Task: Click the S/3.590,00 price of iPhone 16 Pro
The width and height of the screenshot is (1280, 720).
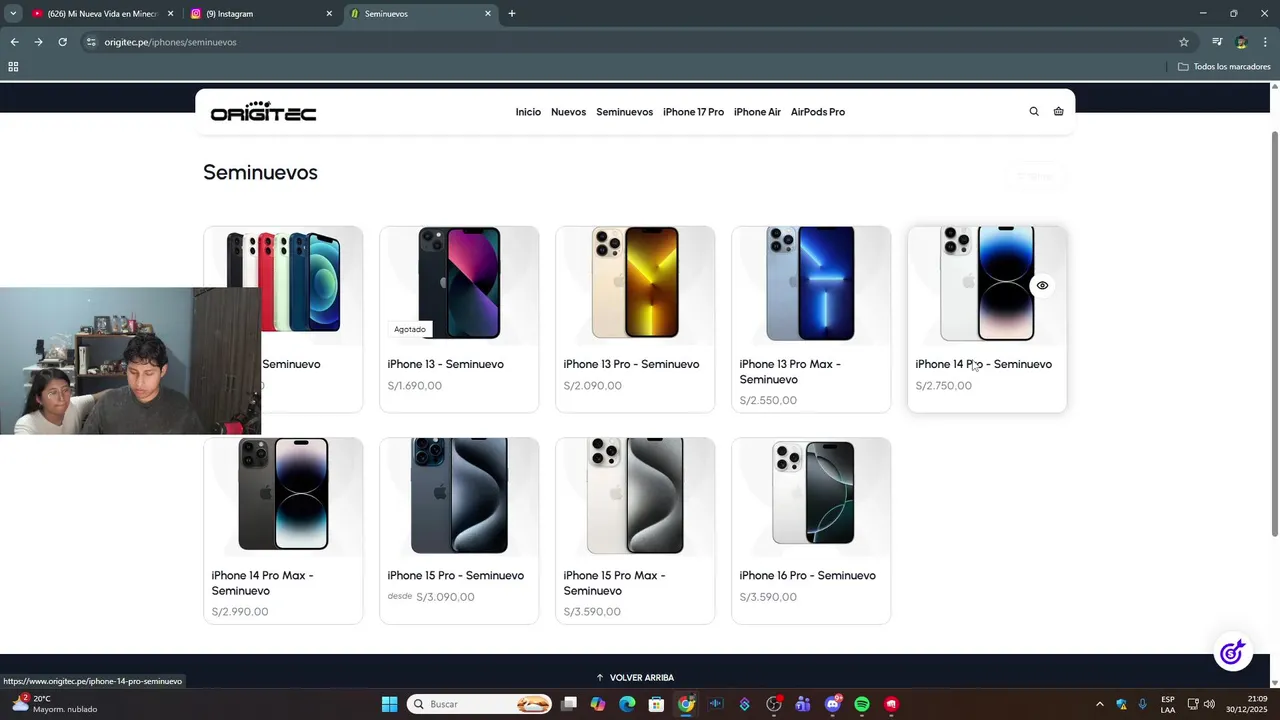Action: pyautogui.click(x=768, y=597)
